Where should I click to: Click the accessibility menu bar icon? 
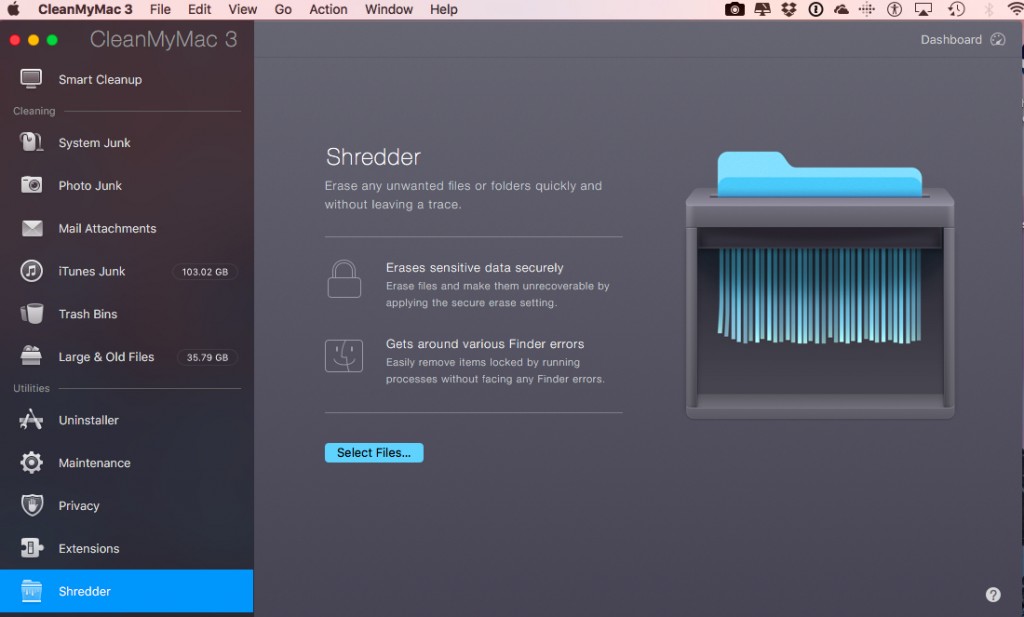(x=894, y=9)
